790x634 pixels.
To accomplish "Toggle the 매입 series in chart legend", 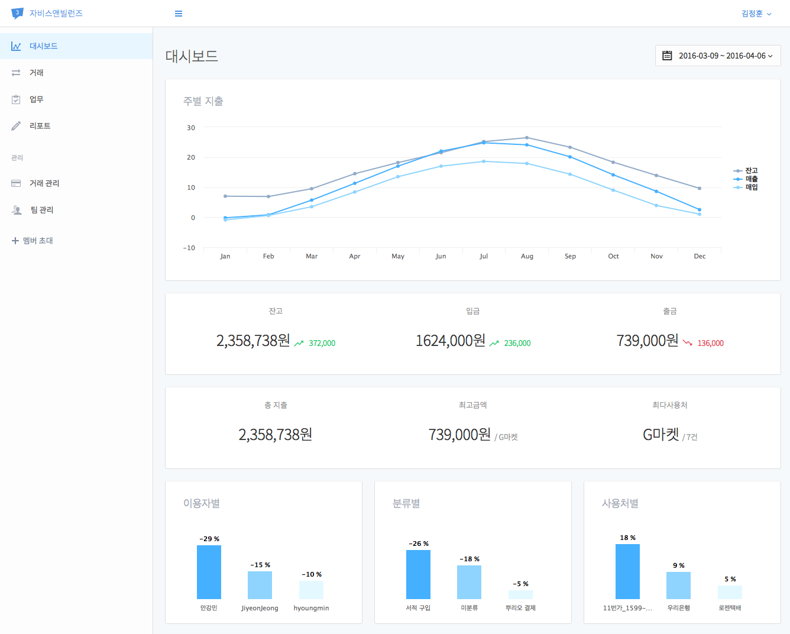I will pyautogui.click(x=745, y=187).
